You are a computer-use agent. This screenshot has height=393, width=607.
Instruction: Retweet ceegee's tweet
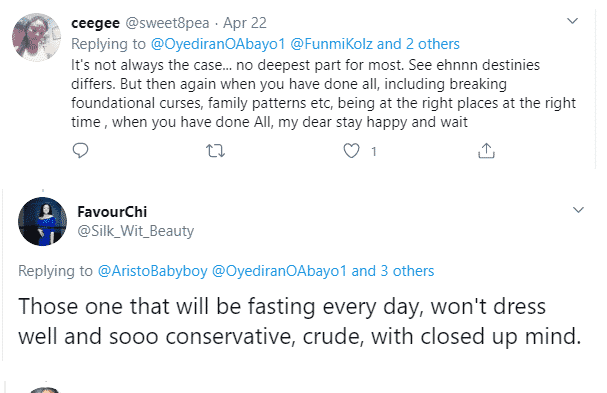(215, 151)
